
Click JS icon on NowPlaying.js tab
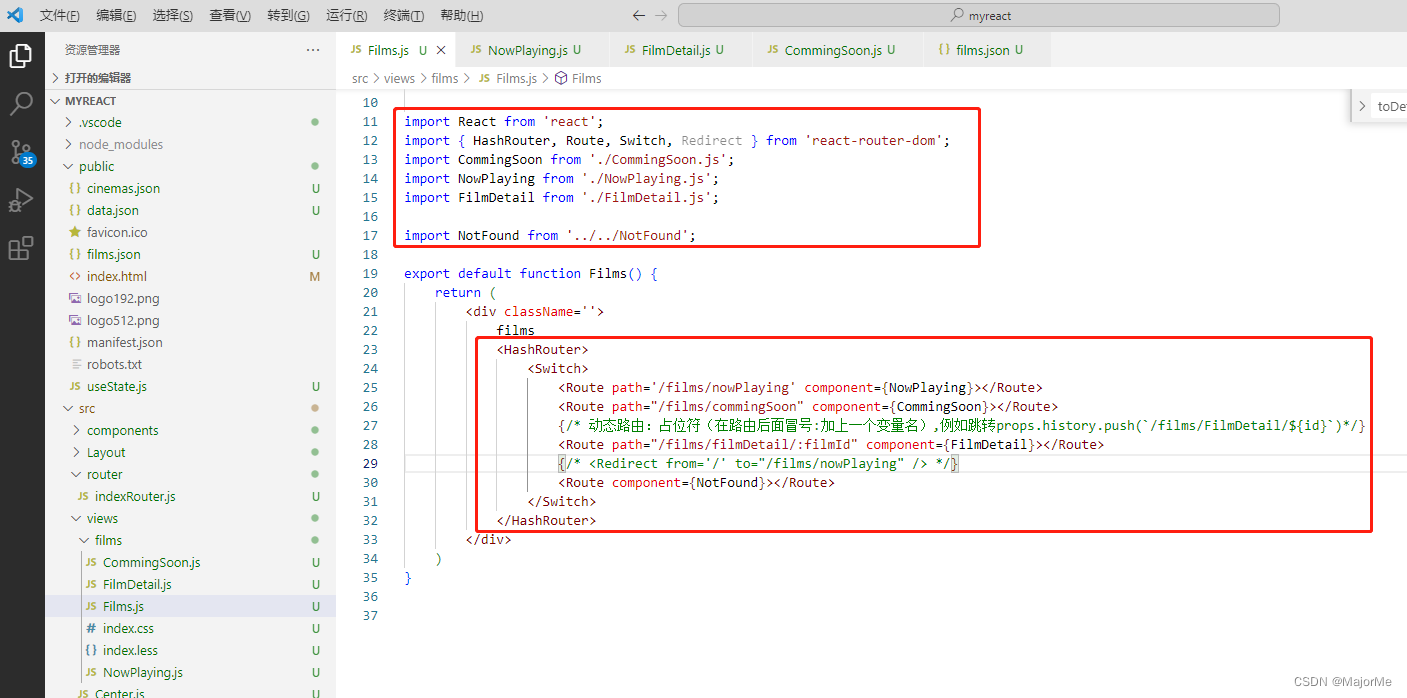(x=476, y=50)
